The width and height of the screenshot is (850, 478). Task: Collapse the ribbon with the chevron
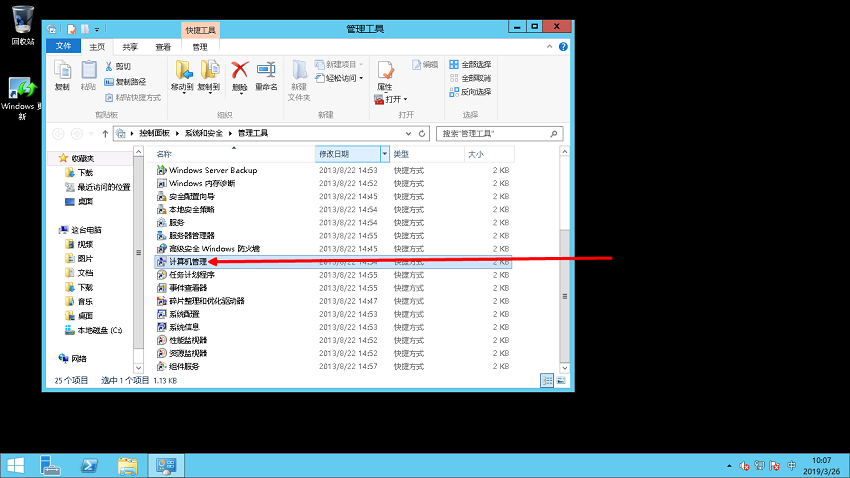pyautogui.click(x=549, y=47)
